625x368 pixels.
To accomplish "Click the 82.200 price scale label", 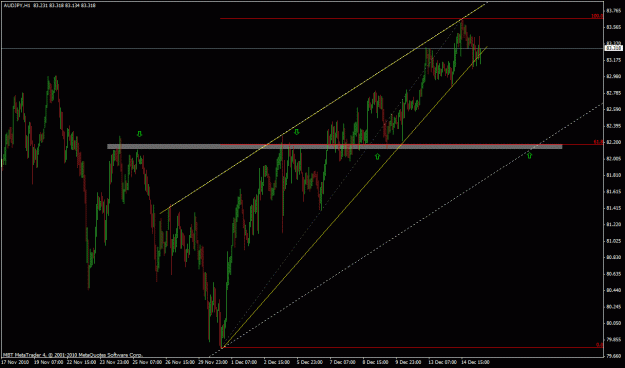I will point(614,142).
